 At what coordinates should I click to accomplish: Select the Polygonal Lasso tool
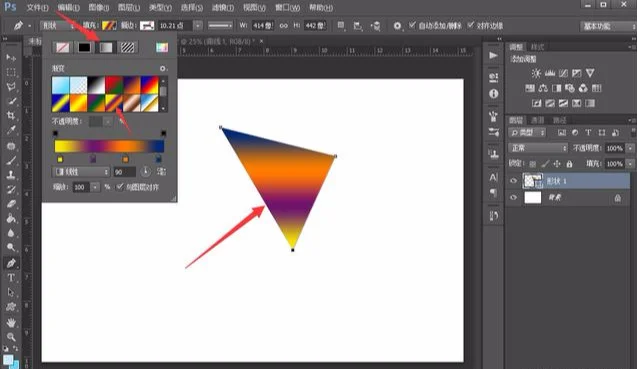[x=11, y=87]
